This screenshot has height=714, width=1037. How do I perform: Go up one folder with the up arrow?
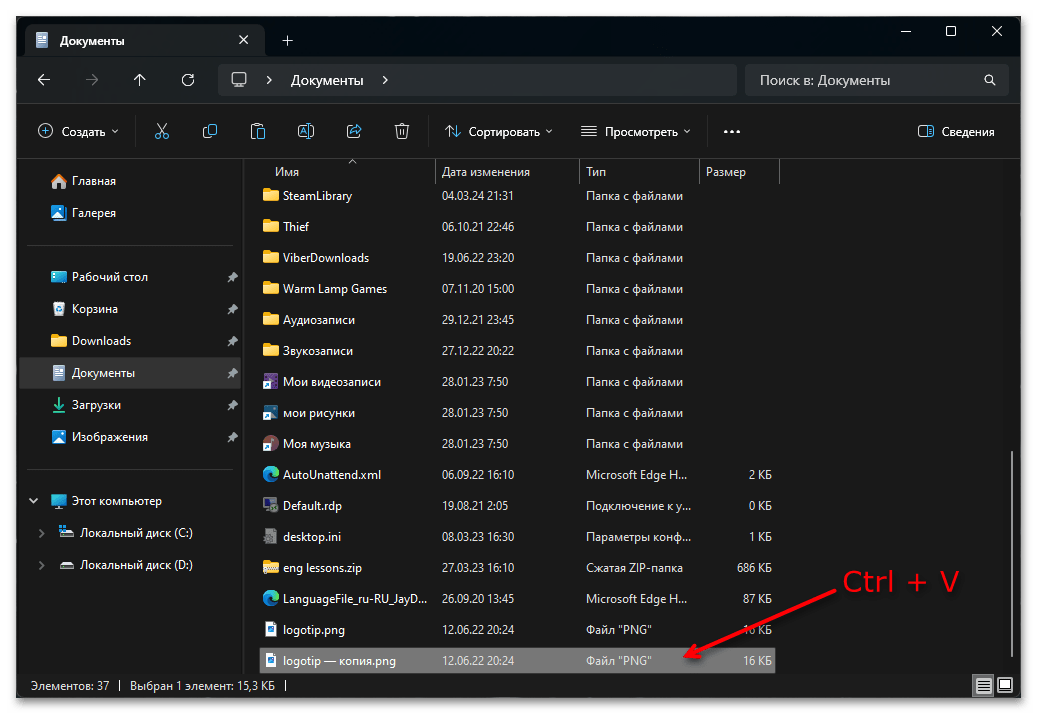140,80
